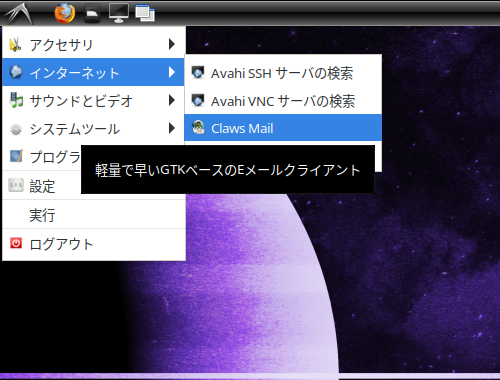This screenshot has width=500, height=380.
Task: Choose 実行 from the menu
Action: pyautogui.click(x=94, y=215)
